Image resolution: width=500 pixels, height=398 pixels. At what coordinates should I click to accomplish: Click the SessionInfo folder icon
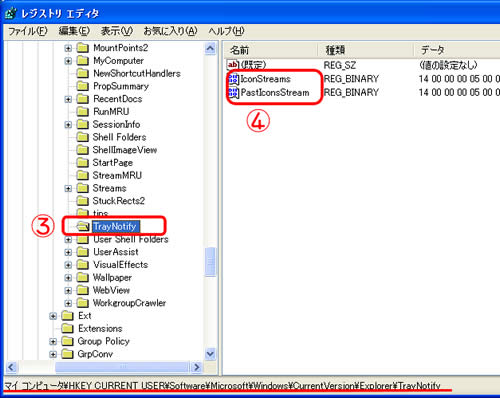83,124
